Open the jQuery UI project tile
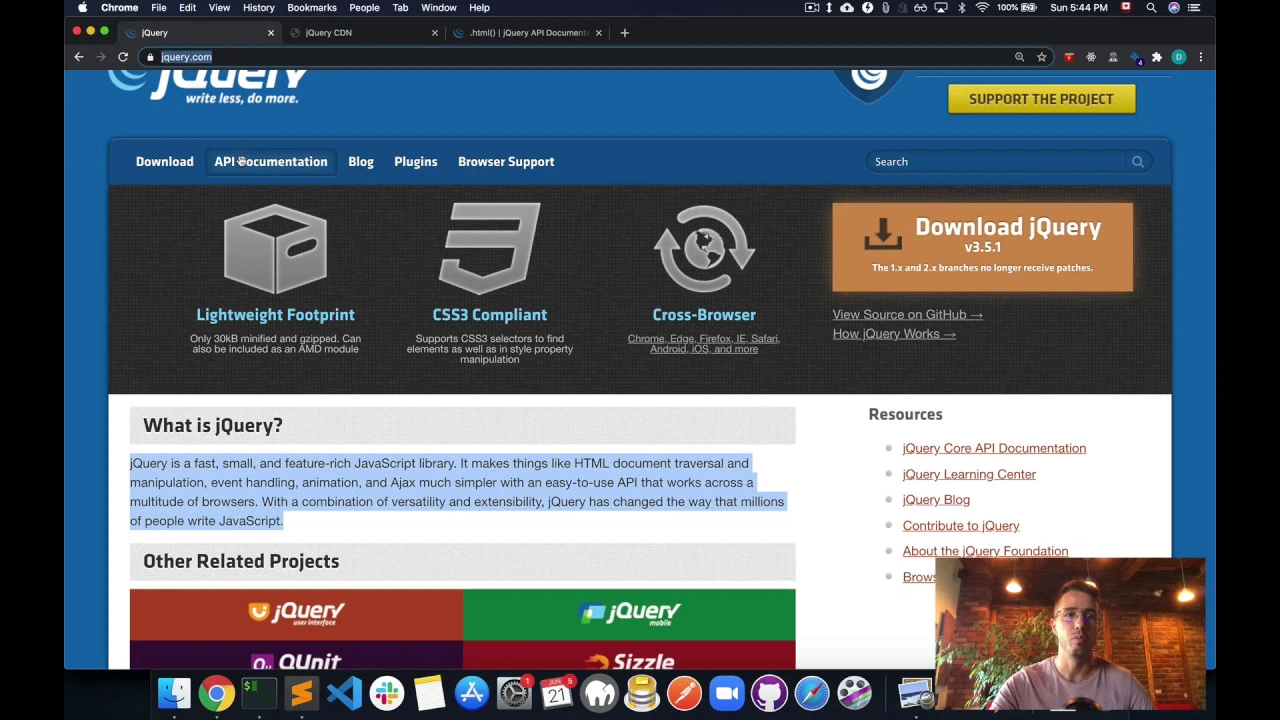Screen dimensions: 1280x720 [x=296, y=614]
